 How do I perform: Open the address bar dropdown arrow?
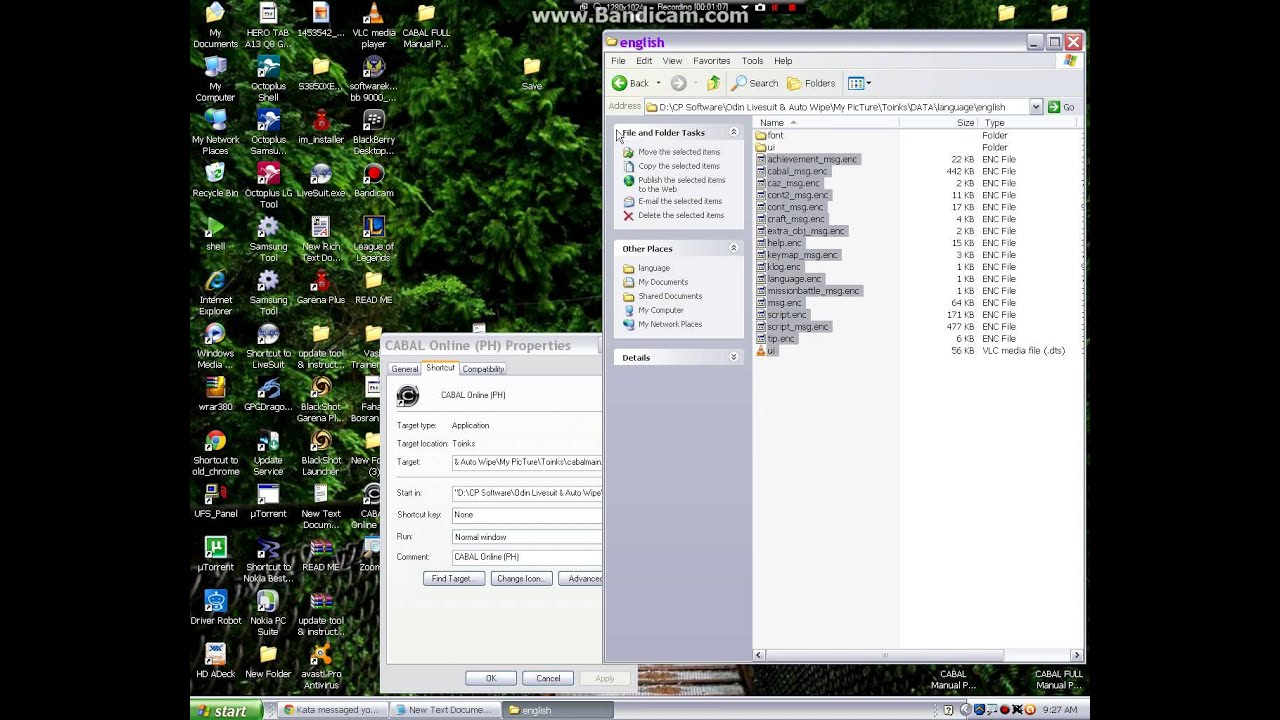coord(1036,107)
